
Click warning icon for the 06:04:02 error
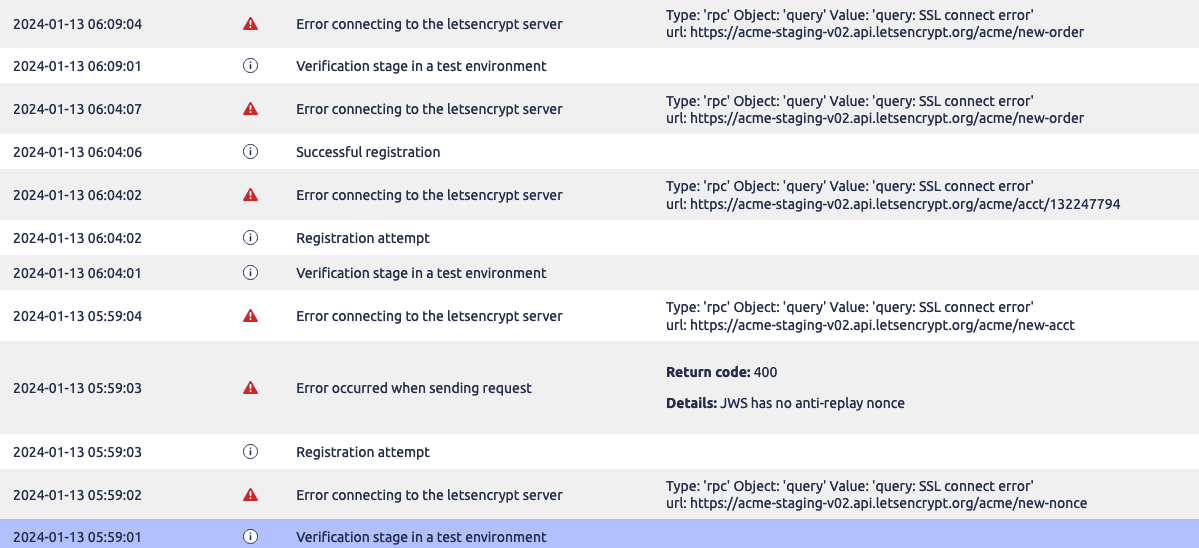click(250, 195)
